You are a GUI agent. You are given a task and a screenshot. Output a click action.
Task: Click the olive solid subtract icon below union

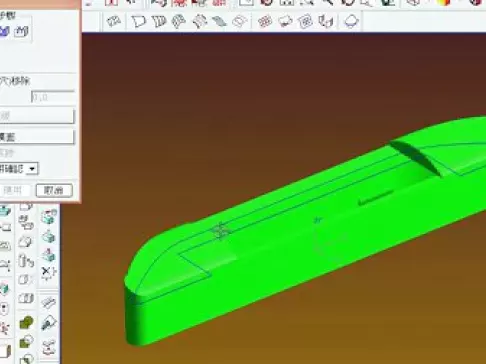[27, 341]
